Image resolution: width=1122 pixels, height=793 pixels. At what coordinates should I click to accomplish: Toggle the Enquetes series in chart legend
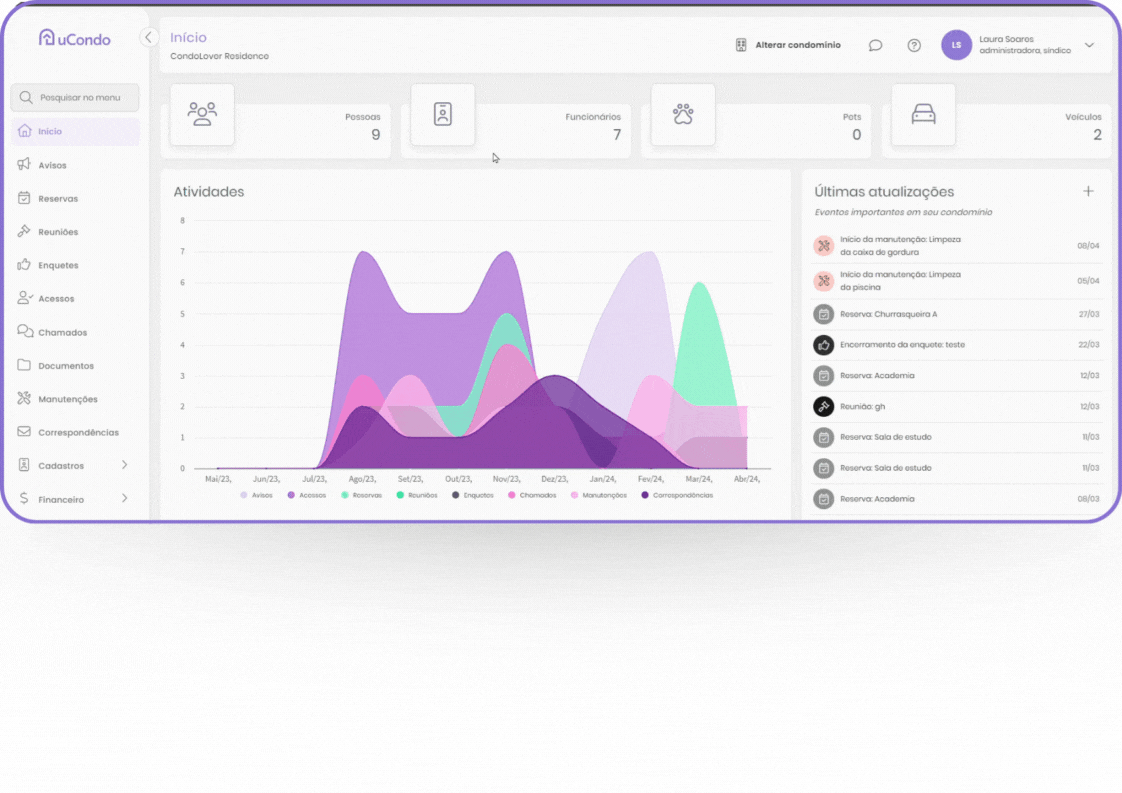(473, 495)
